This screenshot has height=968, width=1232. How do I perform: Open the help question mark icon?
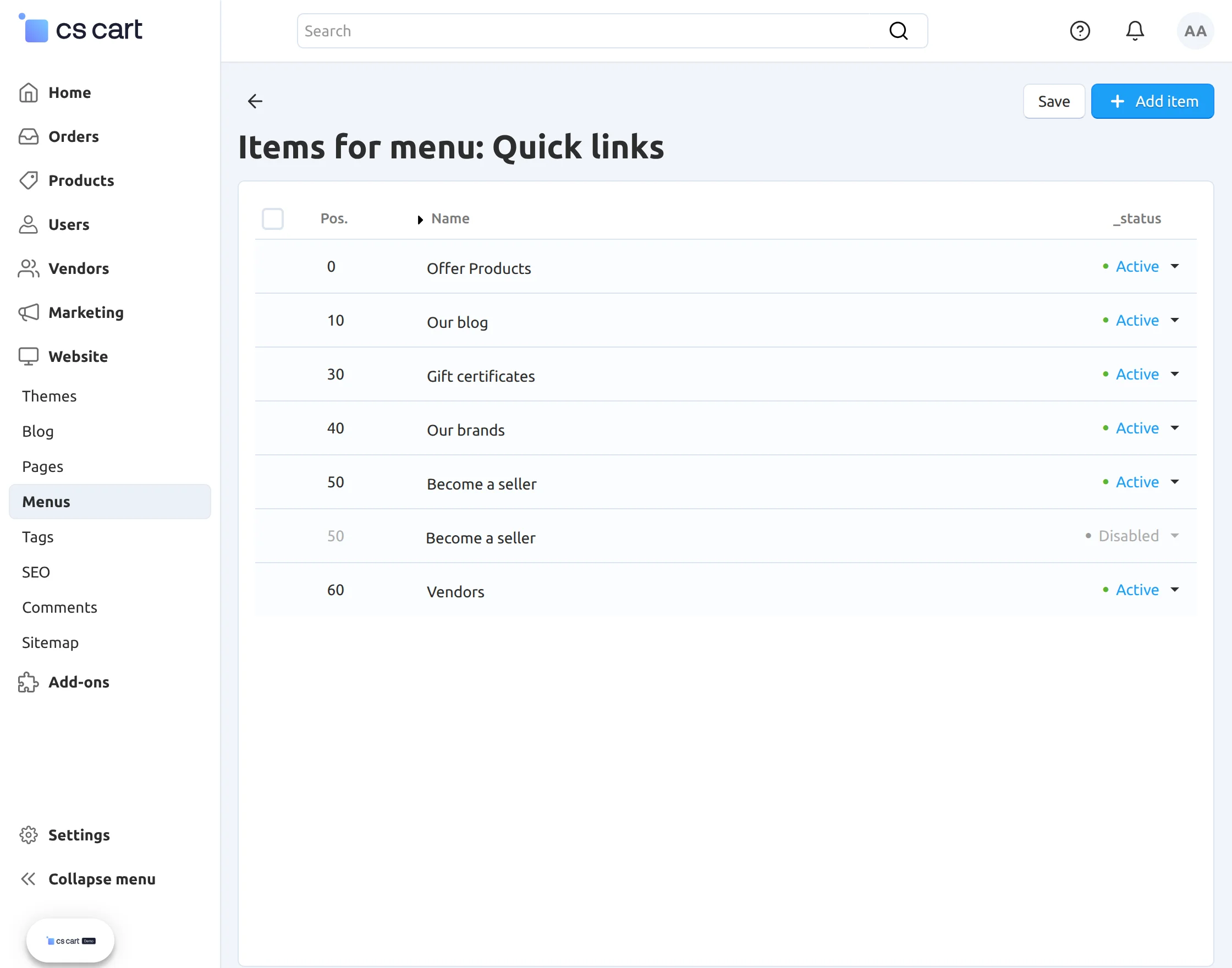(1080, 31)
